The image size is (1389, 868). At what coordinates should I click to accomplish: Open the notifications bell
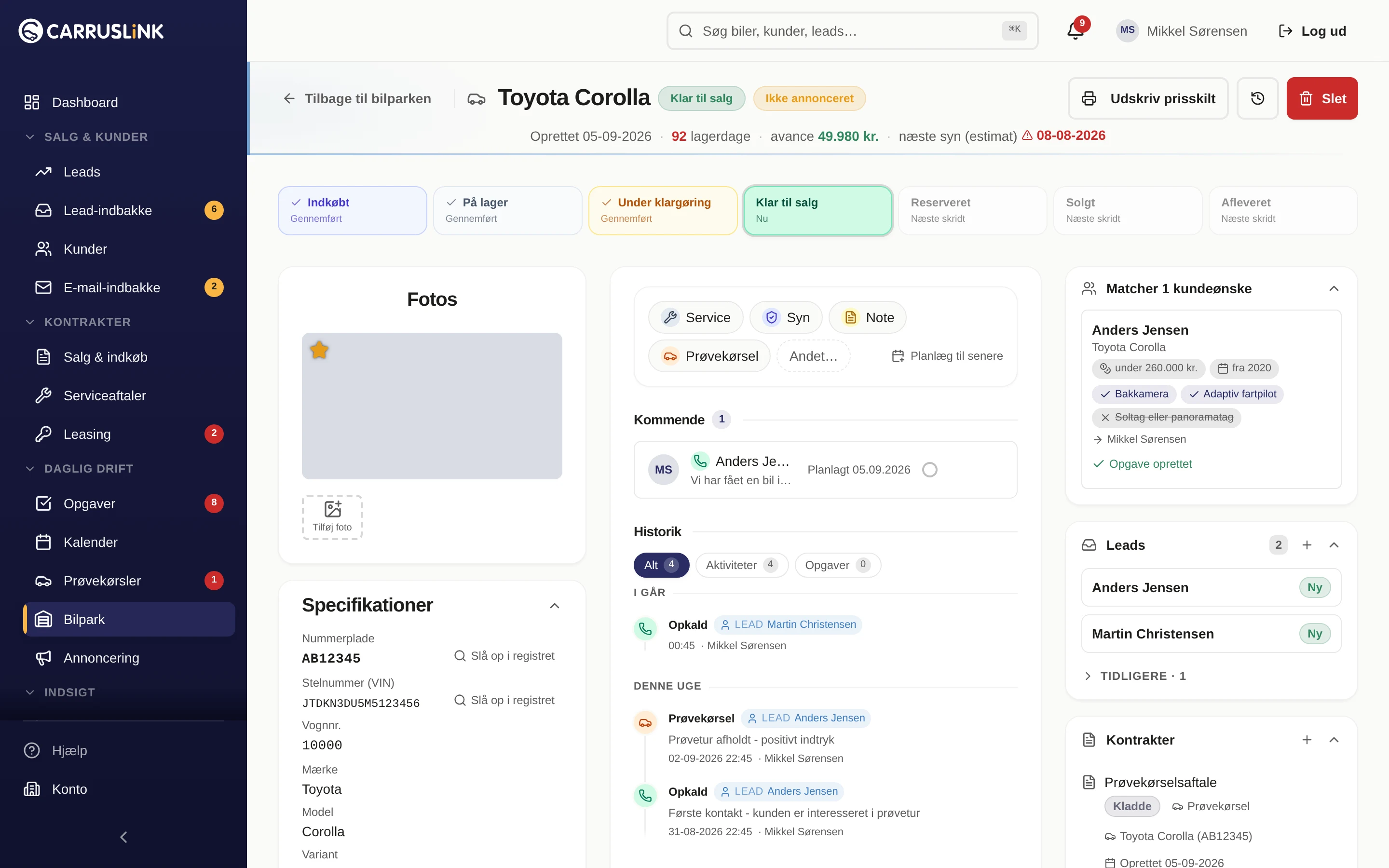point(1075,31)
